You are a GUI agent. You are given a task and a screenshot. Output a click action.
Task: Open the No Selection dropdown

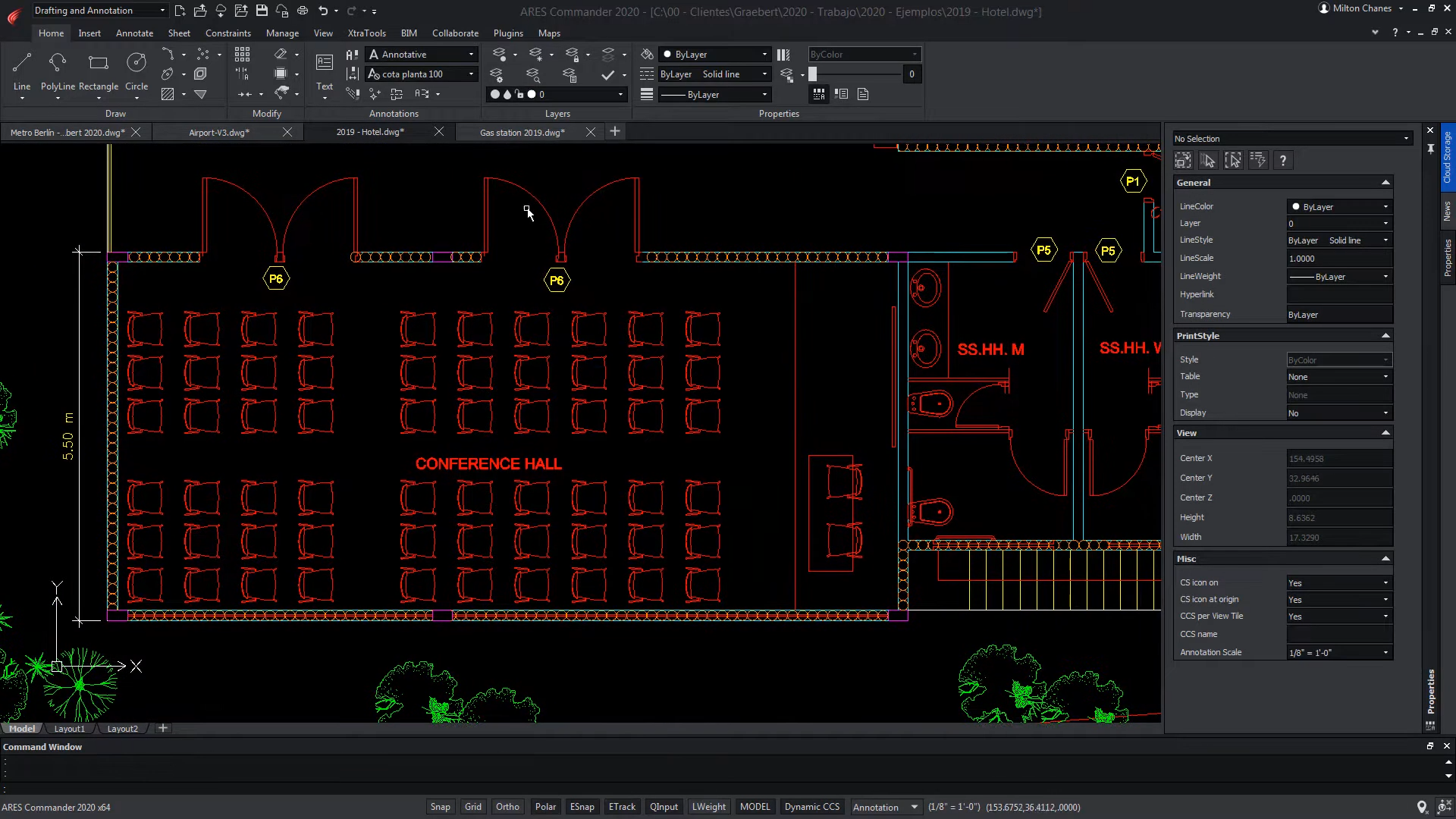pos(1292,139)
